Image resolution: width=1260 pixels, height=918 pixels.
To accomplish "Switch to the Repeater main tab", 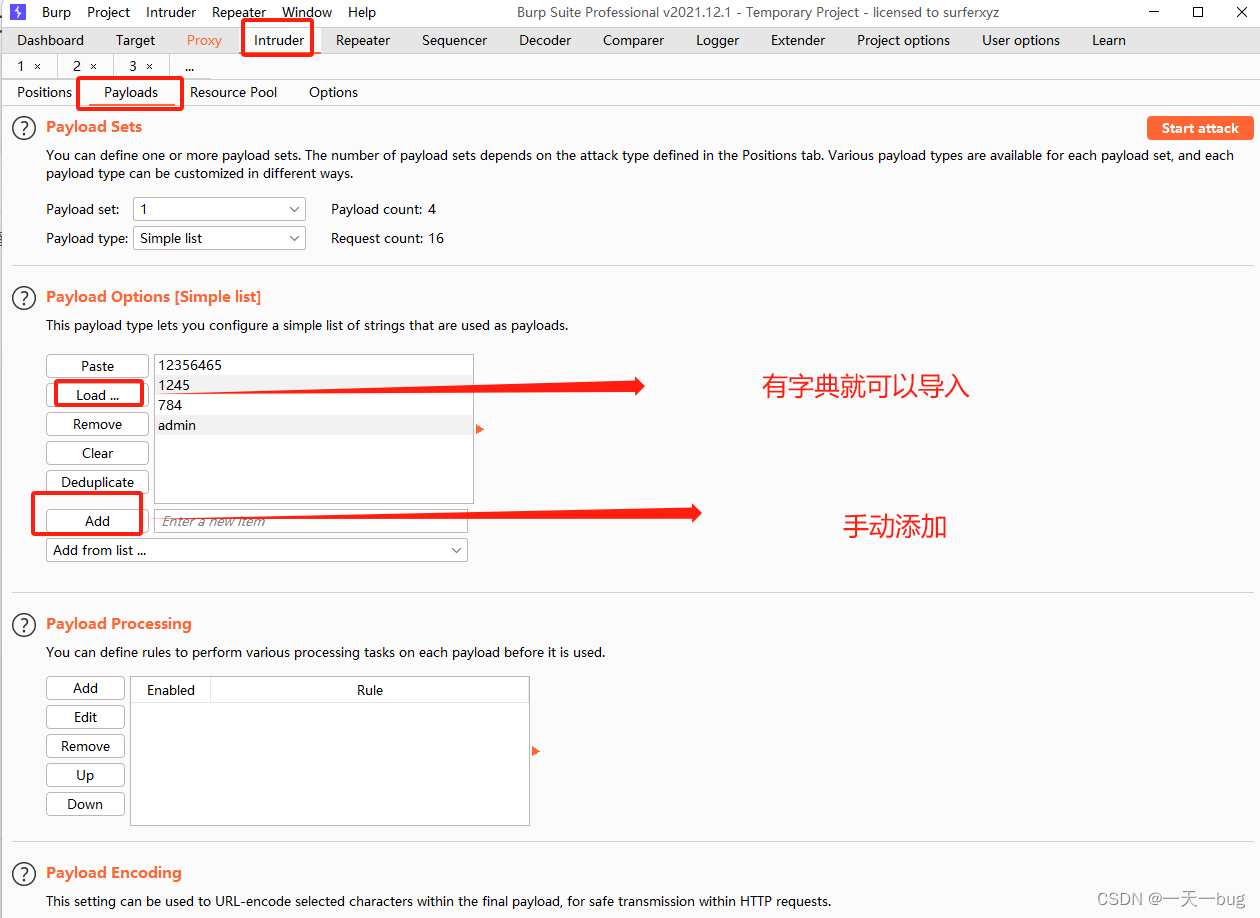I will pos(363,40).
